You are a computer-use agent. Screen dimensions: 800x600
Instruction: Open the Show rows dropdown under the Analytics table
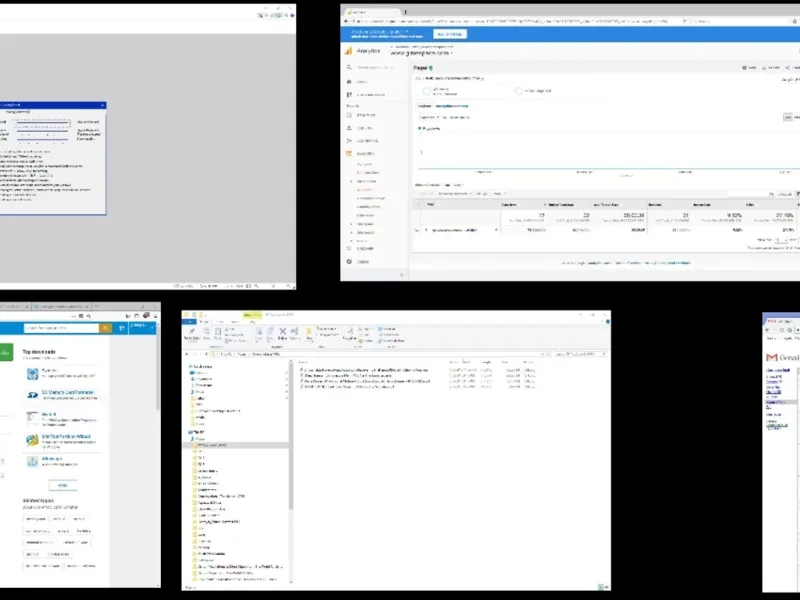(x=781, y=240)
